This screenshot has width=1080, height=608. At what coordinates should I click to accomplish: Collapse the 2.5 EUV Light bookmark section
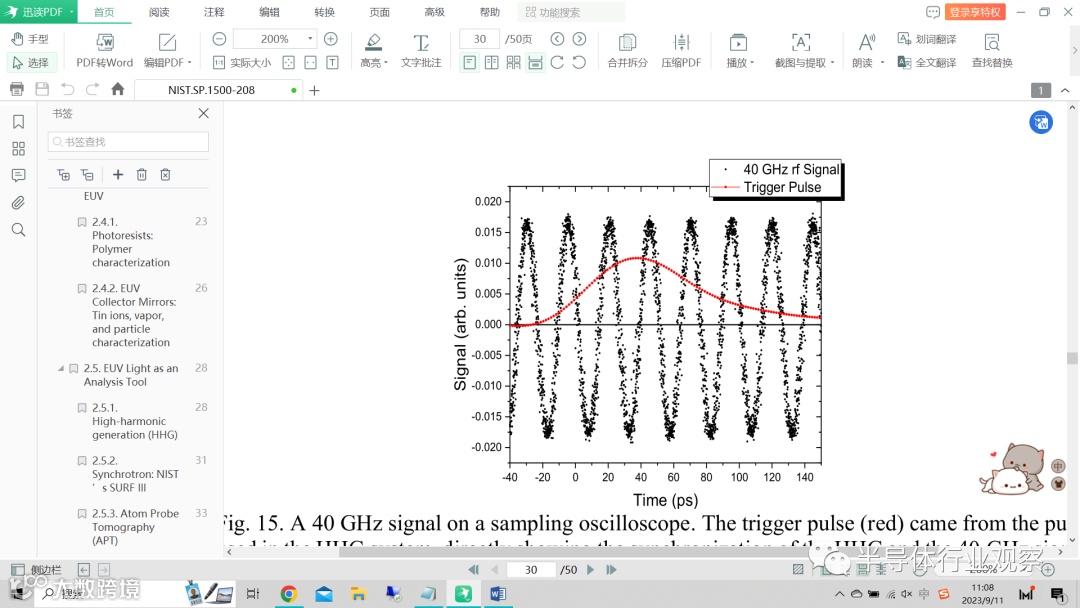[x=61, y=368]
